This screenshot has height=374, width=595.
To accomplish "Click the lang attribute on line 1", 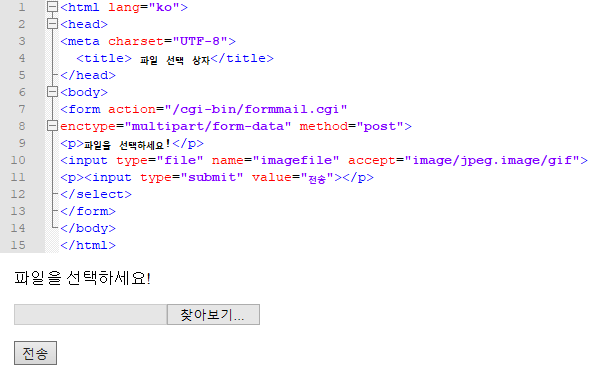I will (124, 7).
